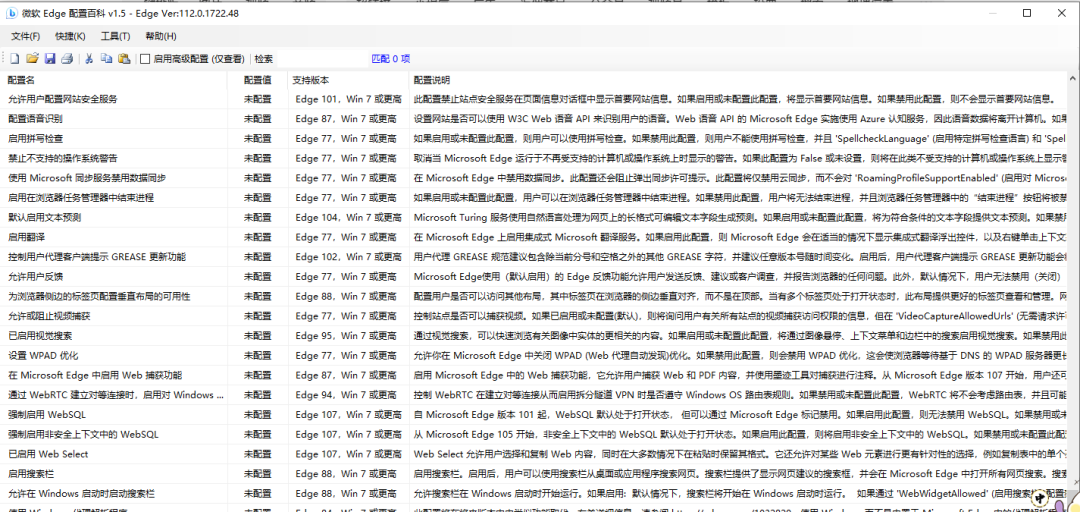Click the Print toolbar icon

[x=67, y=59]
